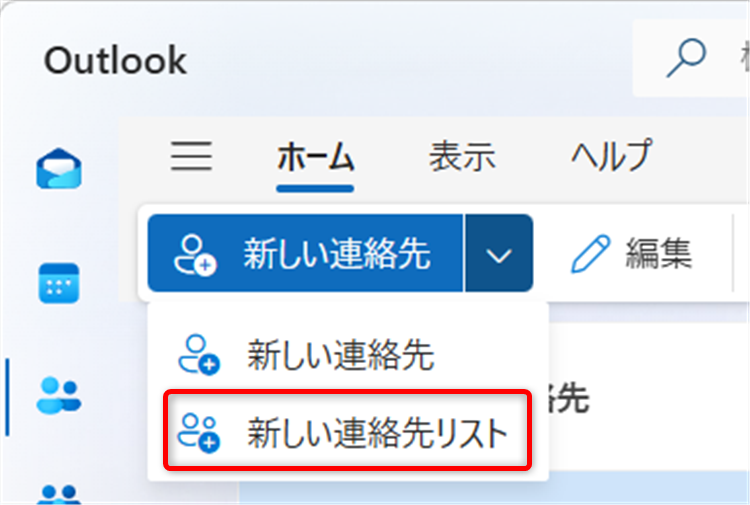Toggle the hamburger navigation pane icon
This screenshot has width=750, height=505.
[191, 156]
